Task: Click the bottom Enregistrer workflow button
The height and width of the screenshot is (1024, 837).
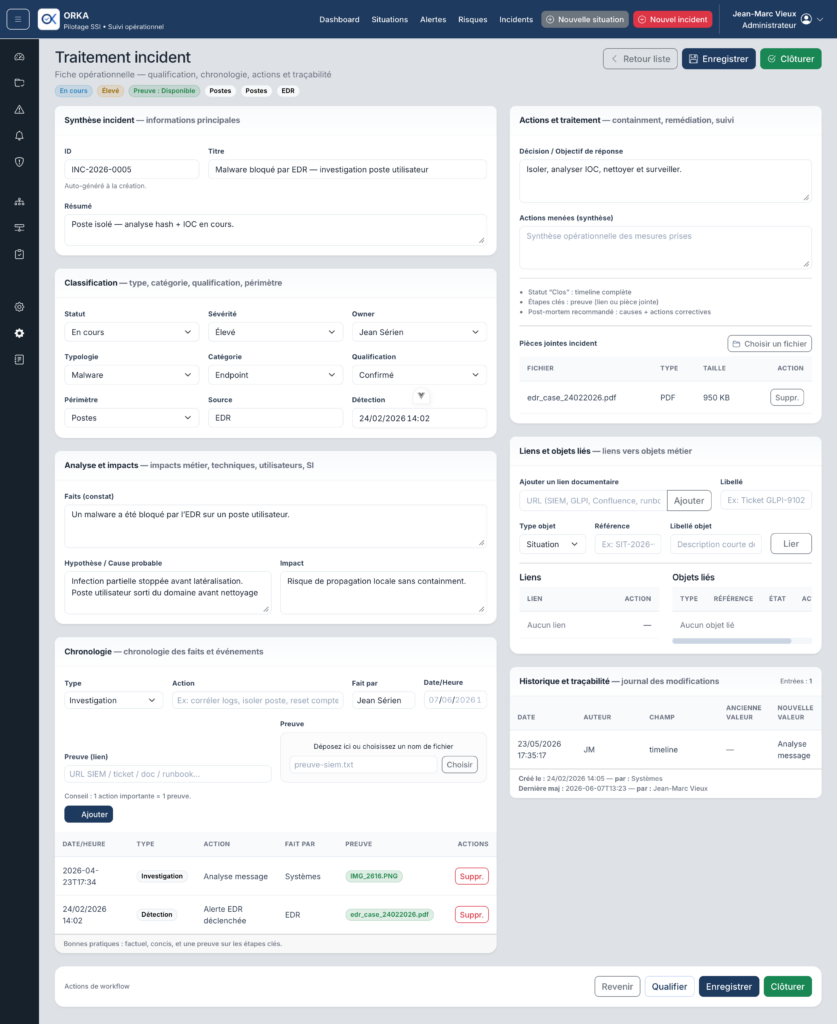Action: click(x=729, y=986)
